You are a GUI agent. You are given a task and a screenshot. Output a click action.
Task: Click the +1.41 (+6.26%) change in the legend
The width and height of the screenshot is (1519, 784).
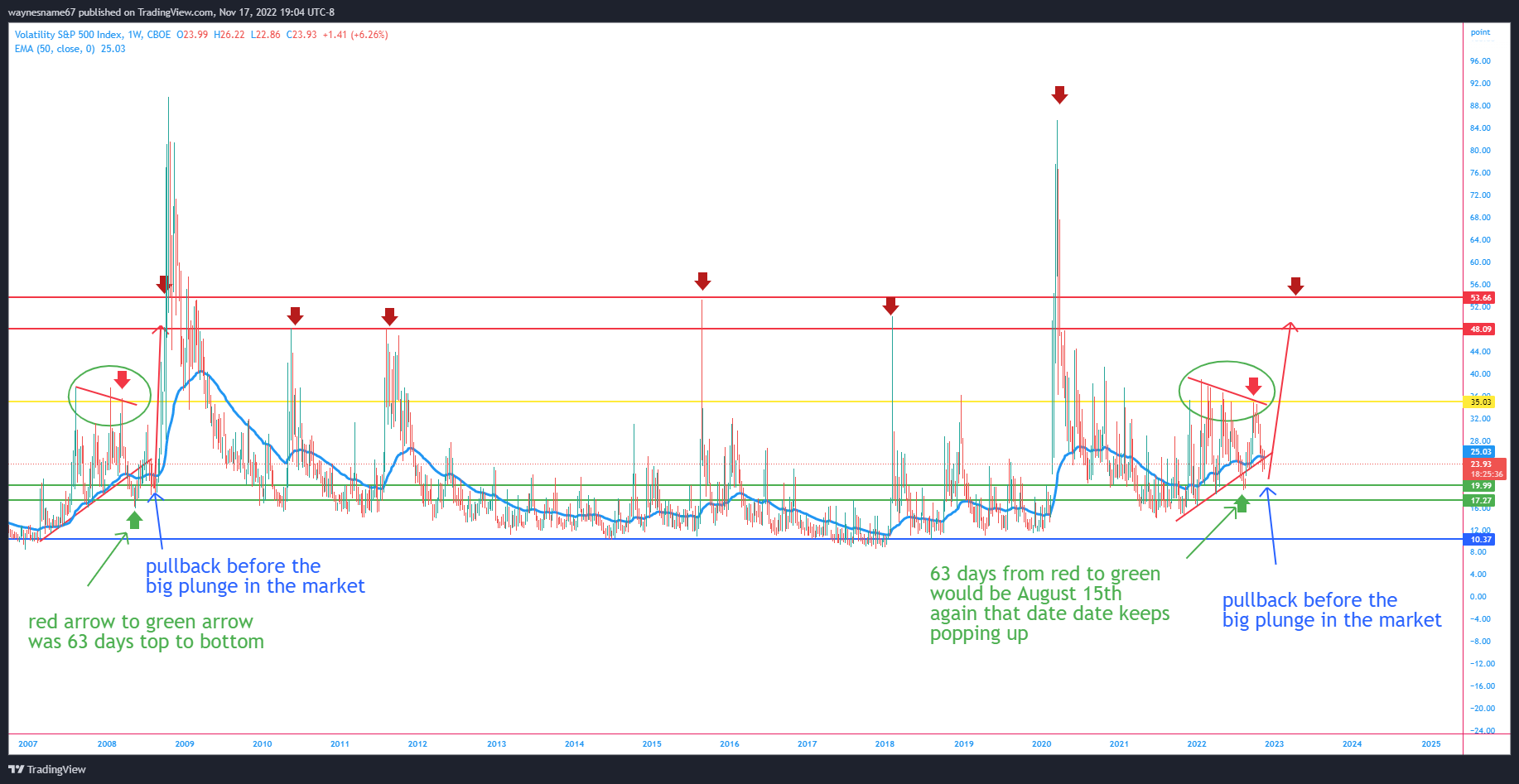coord(355,35)
